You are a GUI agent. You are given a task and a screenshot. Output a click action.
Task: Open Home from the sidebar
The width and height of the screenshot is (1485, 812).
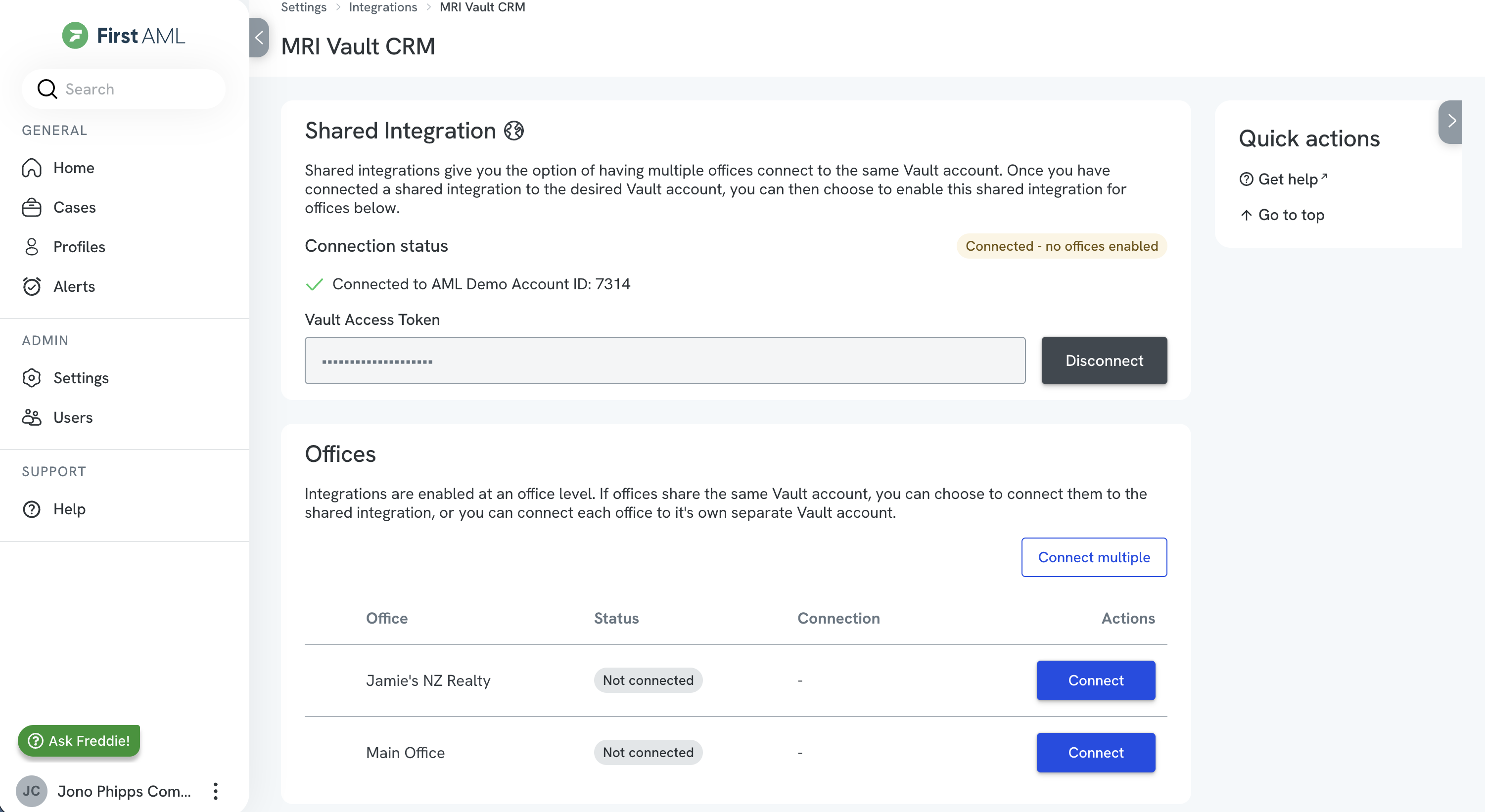73,168
